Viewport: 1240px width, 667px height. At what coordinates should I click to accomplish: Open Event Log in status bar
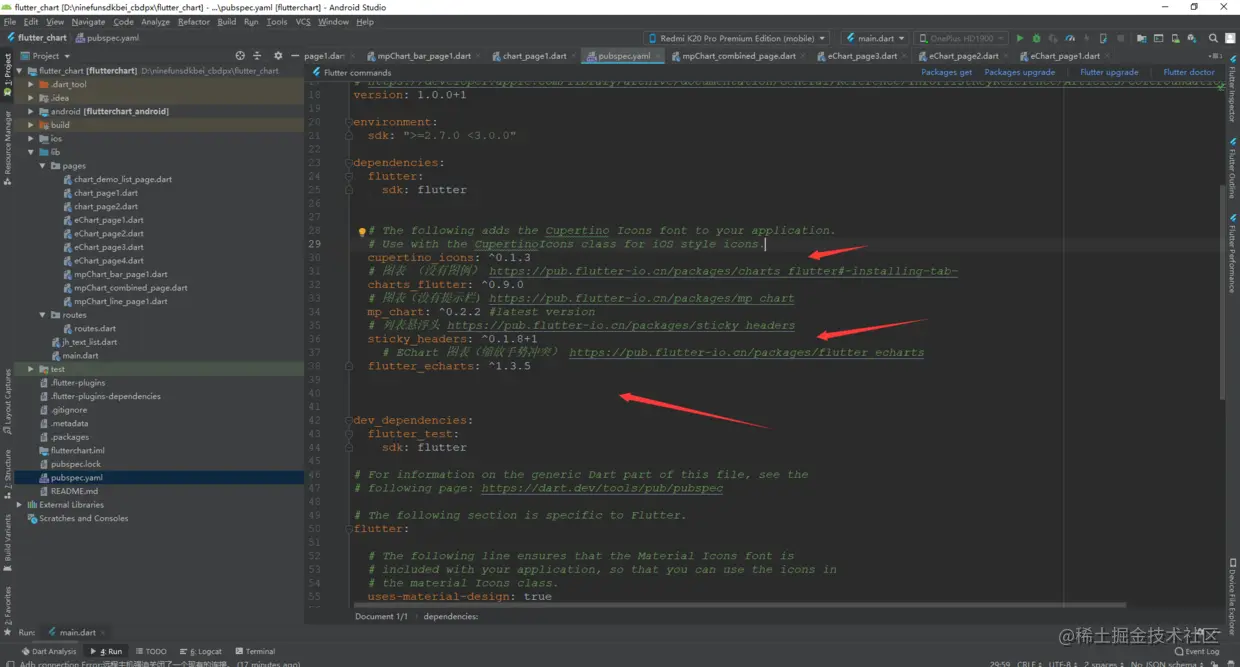[x=1196, y=651]
